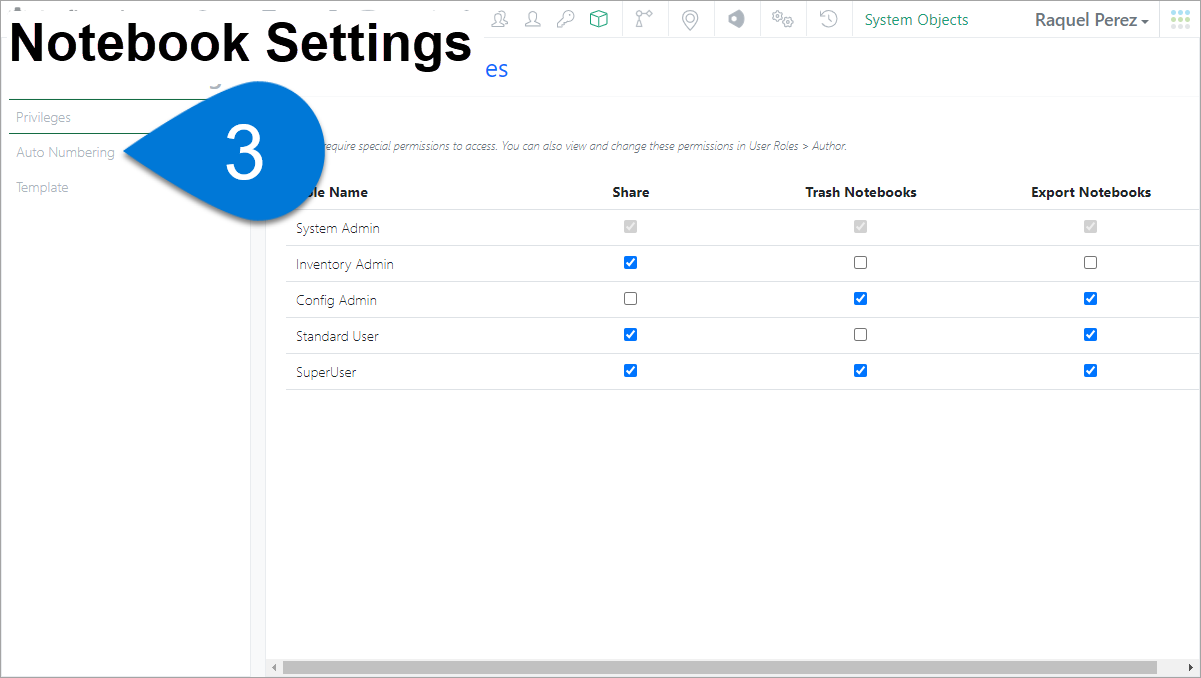Enable Share for Config Admin
1201x678 pixels.
(630, 299)
